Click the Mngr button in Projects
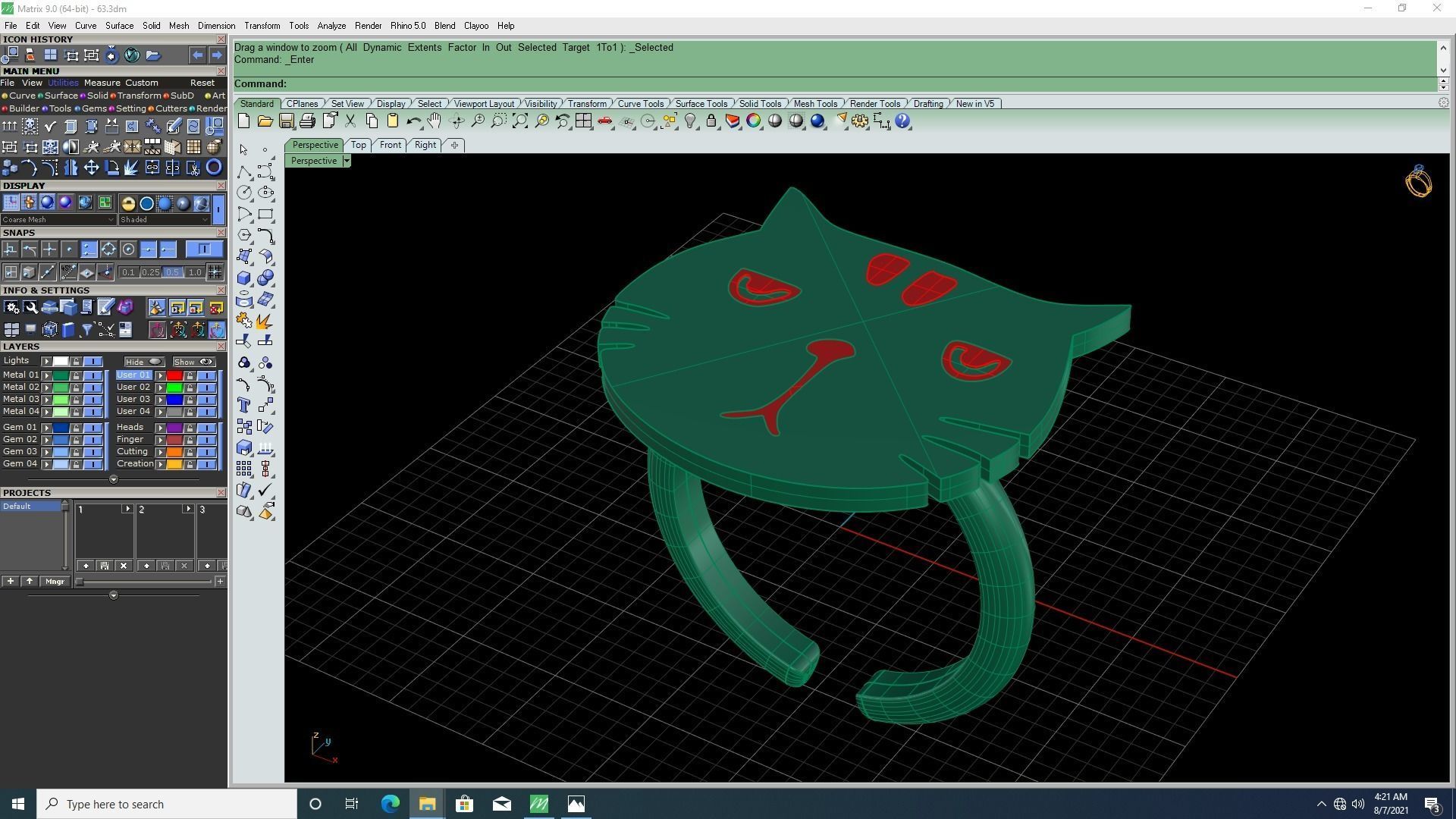Screen dimensions: 1456x819 click(55, 582)
